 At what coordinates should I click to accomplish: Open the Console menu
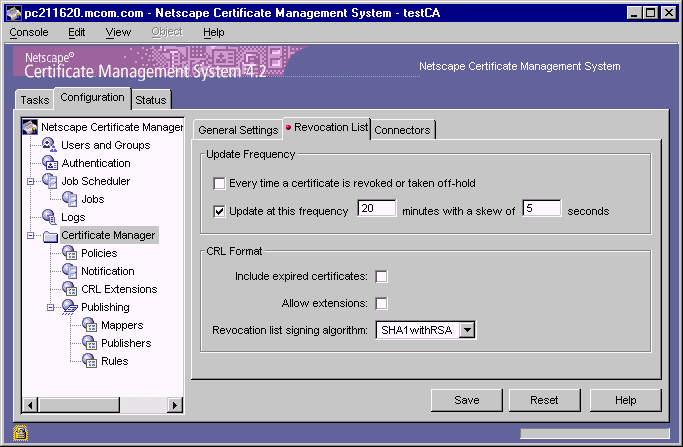29,32
